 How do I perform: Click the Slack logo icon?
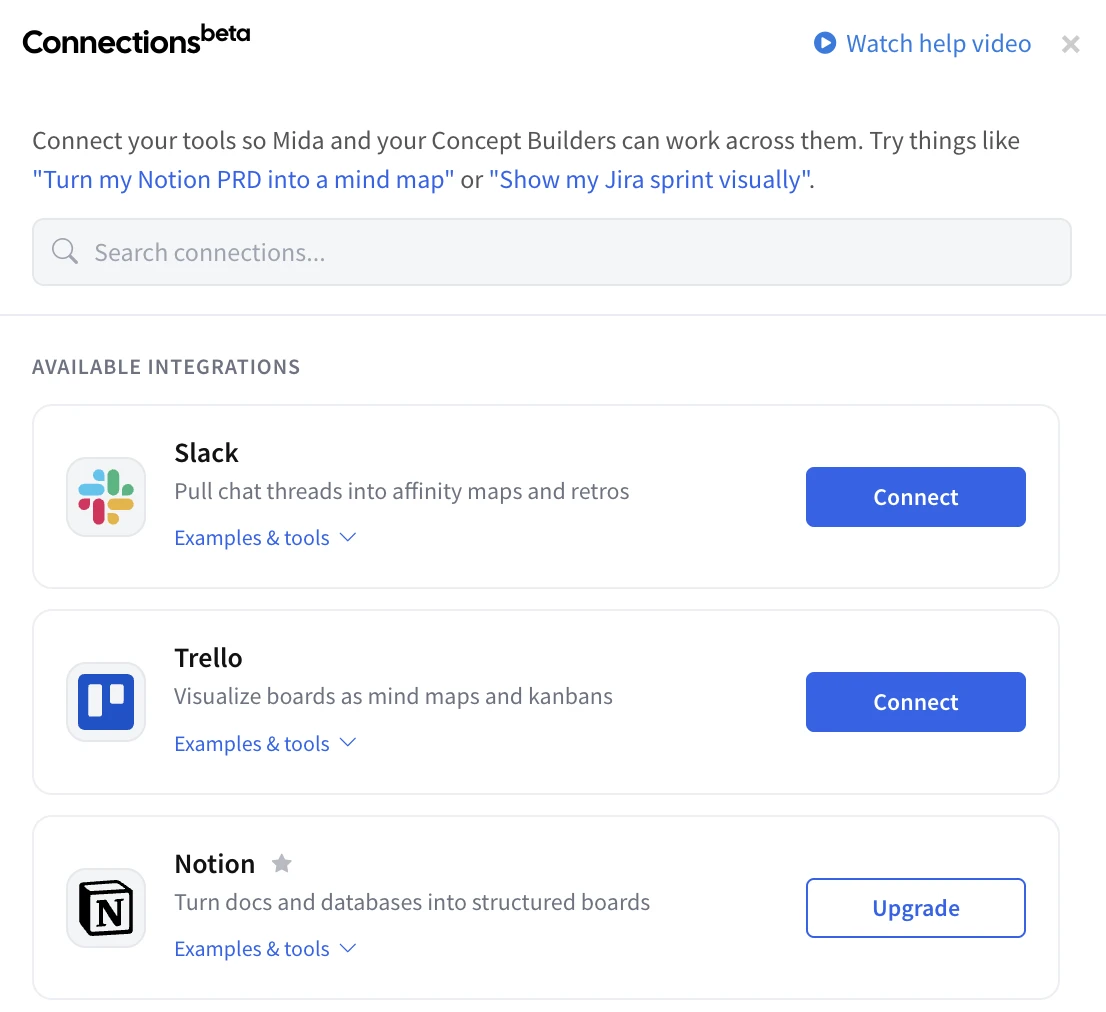[106, 497]
